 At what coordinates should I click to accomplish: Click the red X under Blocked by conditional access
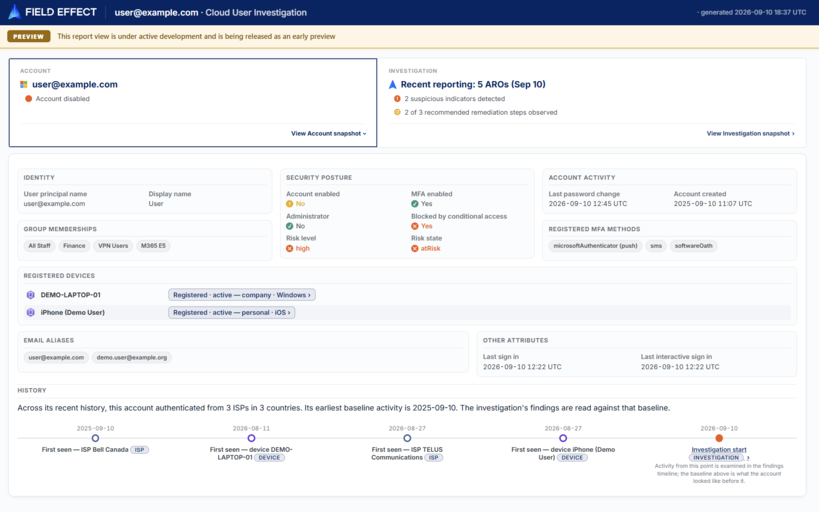(x=414, y=226)
